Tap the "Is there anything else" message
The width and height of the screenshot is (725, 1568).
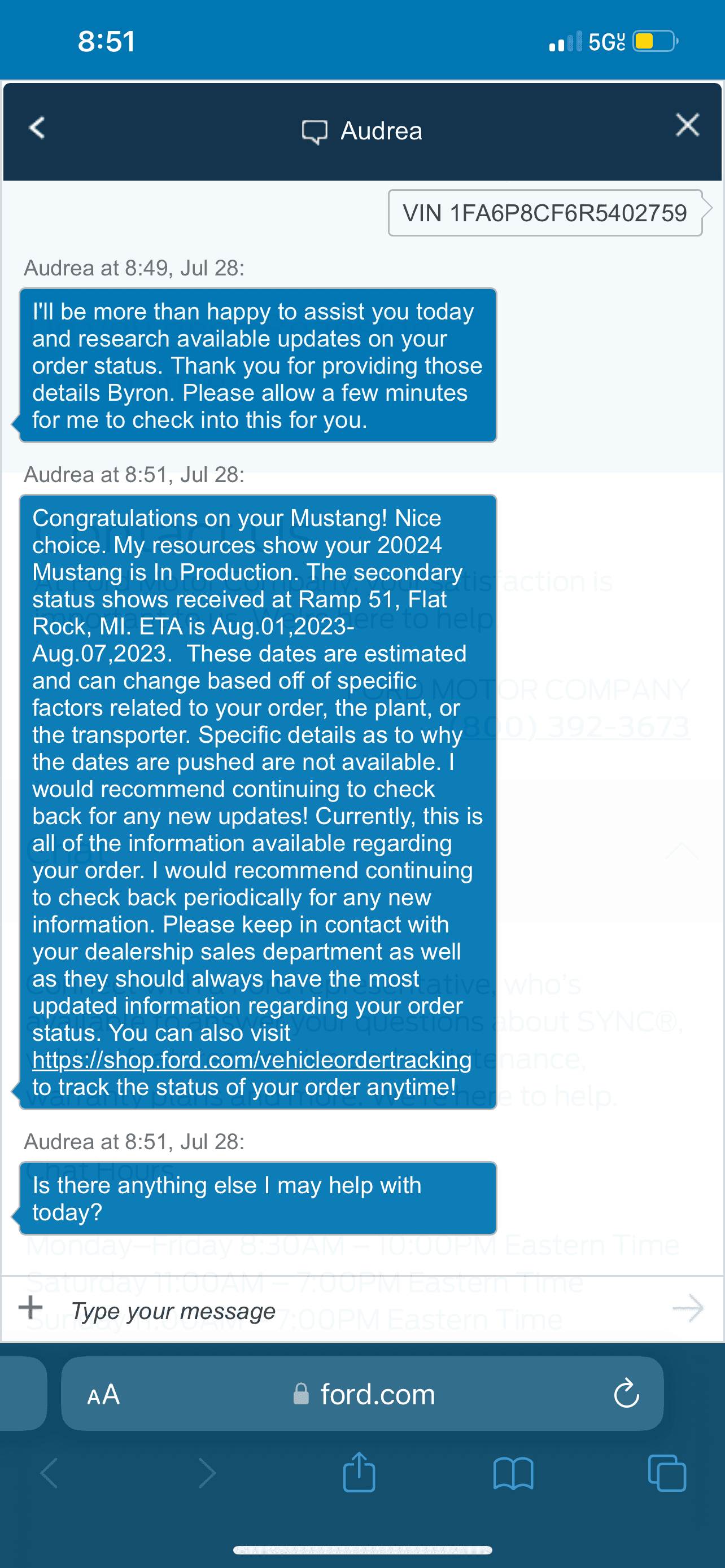coord(258,1198)
